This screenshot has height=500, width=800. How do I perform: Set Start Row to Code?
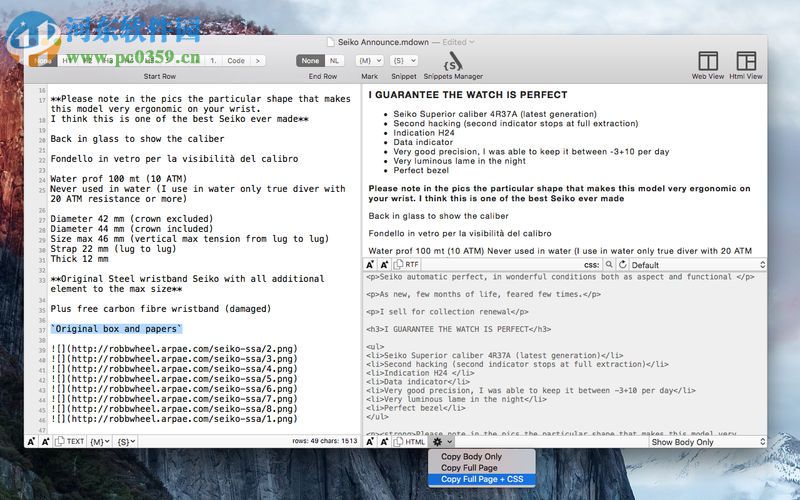[x=236, y=61]
